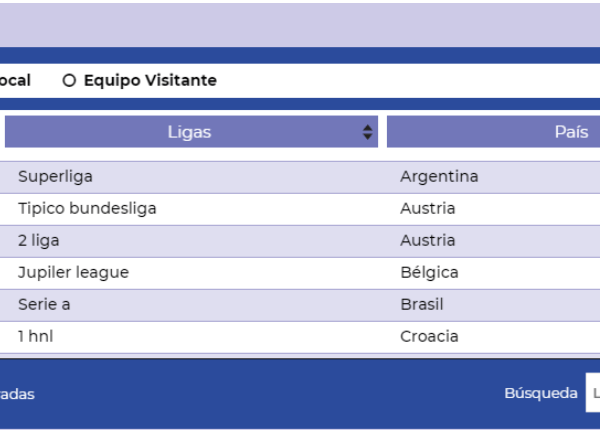Image resolution: width=600 pixels, height=435 pixels.
Task: Select the Croacia country cell
Action: coord(429,337)
